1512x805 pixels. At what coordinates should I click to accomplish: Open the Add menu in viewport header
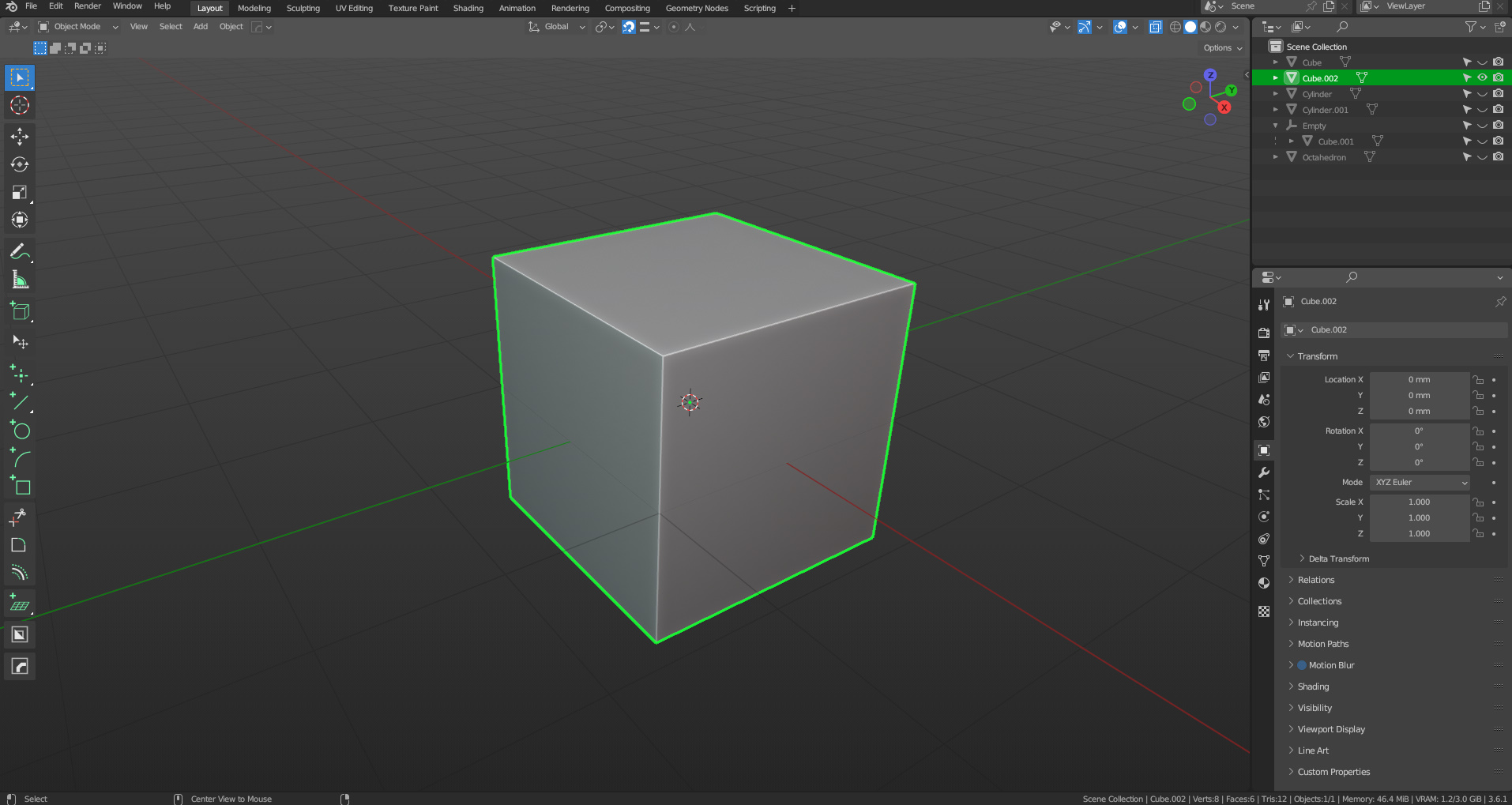click(x=201, y=27)
